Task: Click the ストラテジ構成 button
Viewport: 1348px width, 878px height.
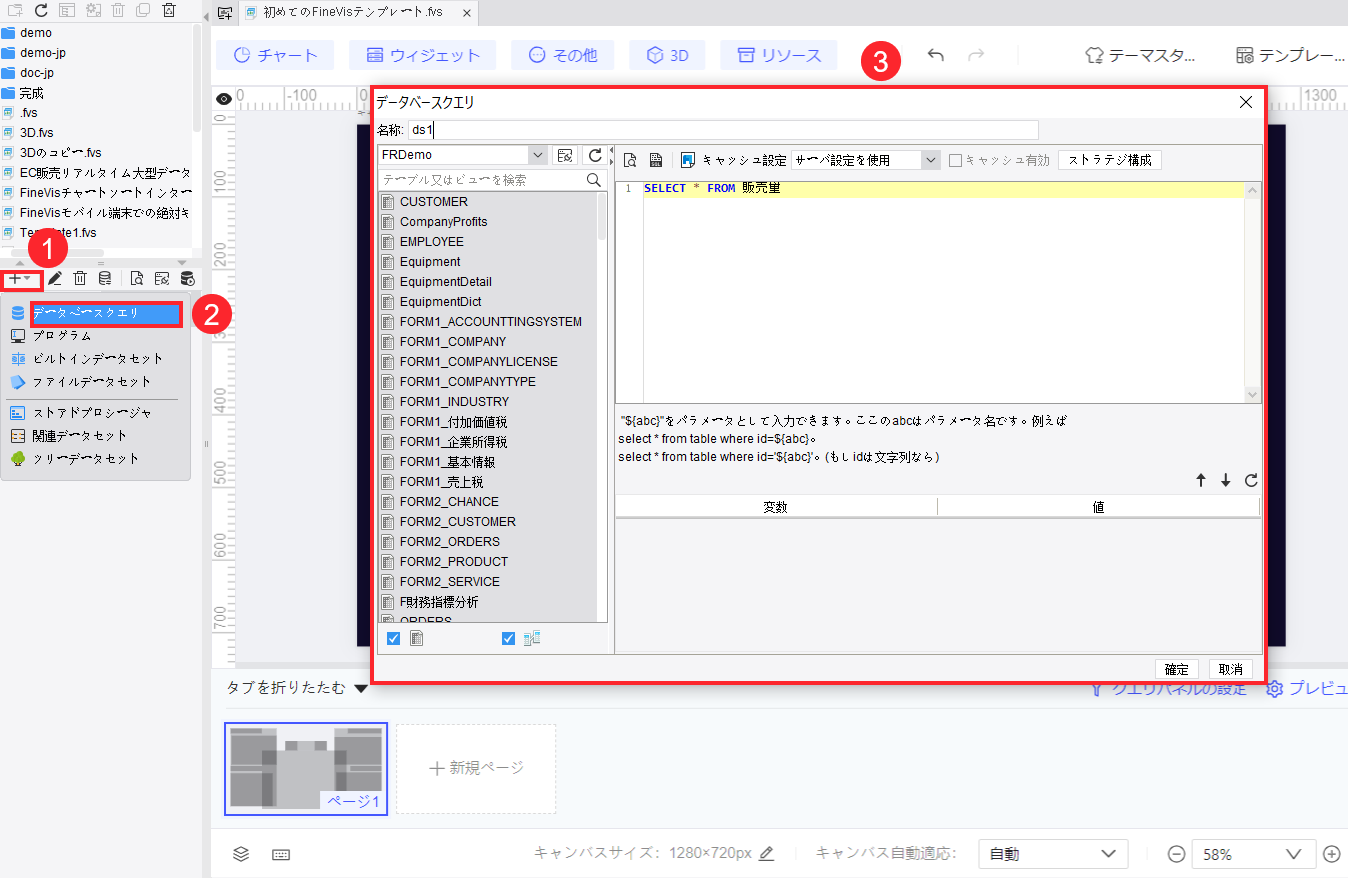Action: pyautogui.click(x=1110, y=160)
